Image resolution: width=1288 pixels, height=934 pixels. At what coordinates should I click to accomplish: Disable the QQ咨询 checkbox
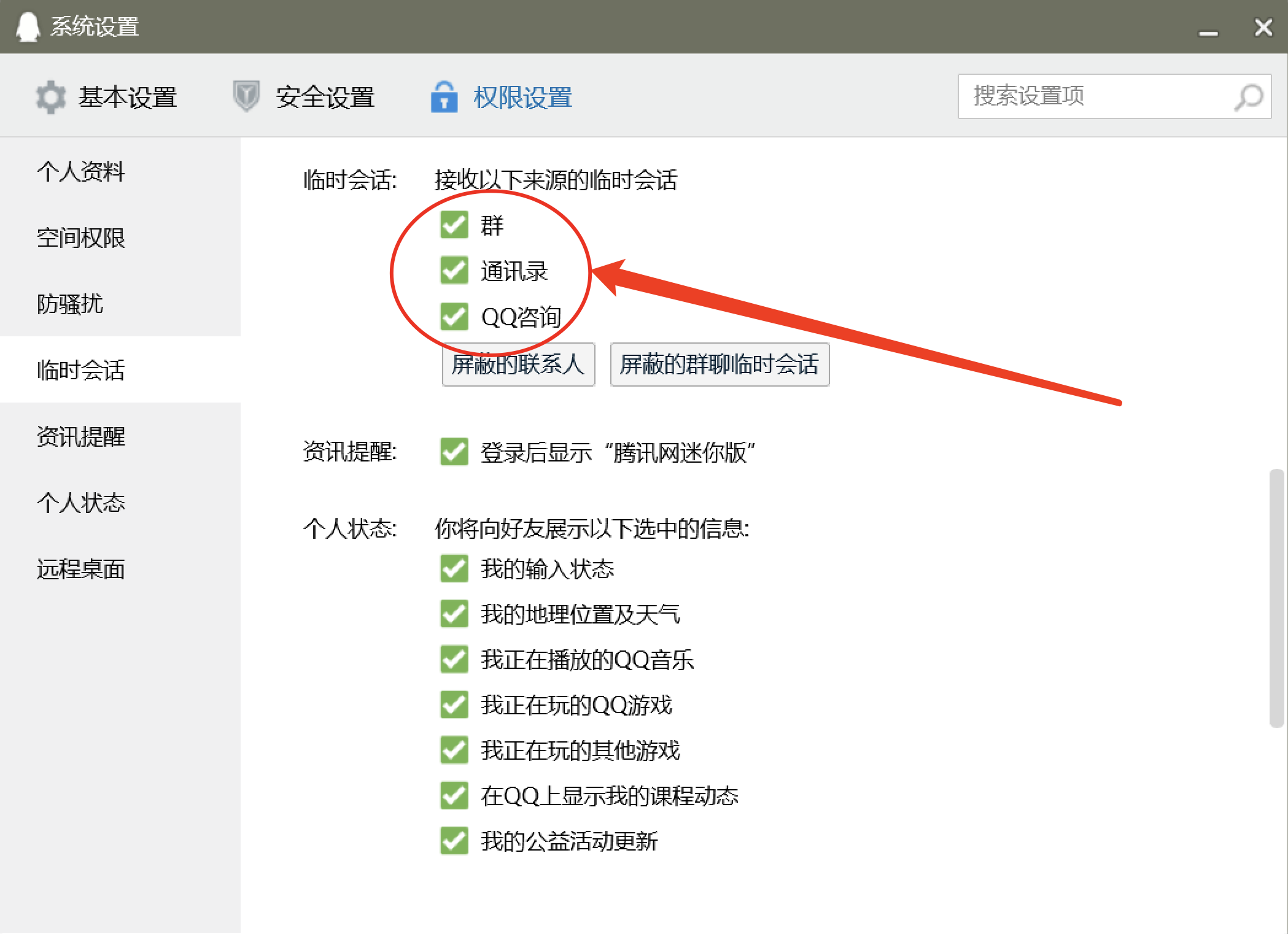(454, 317)
